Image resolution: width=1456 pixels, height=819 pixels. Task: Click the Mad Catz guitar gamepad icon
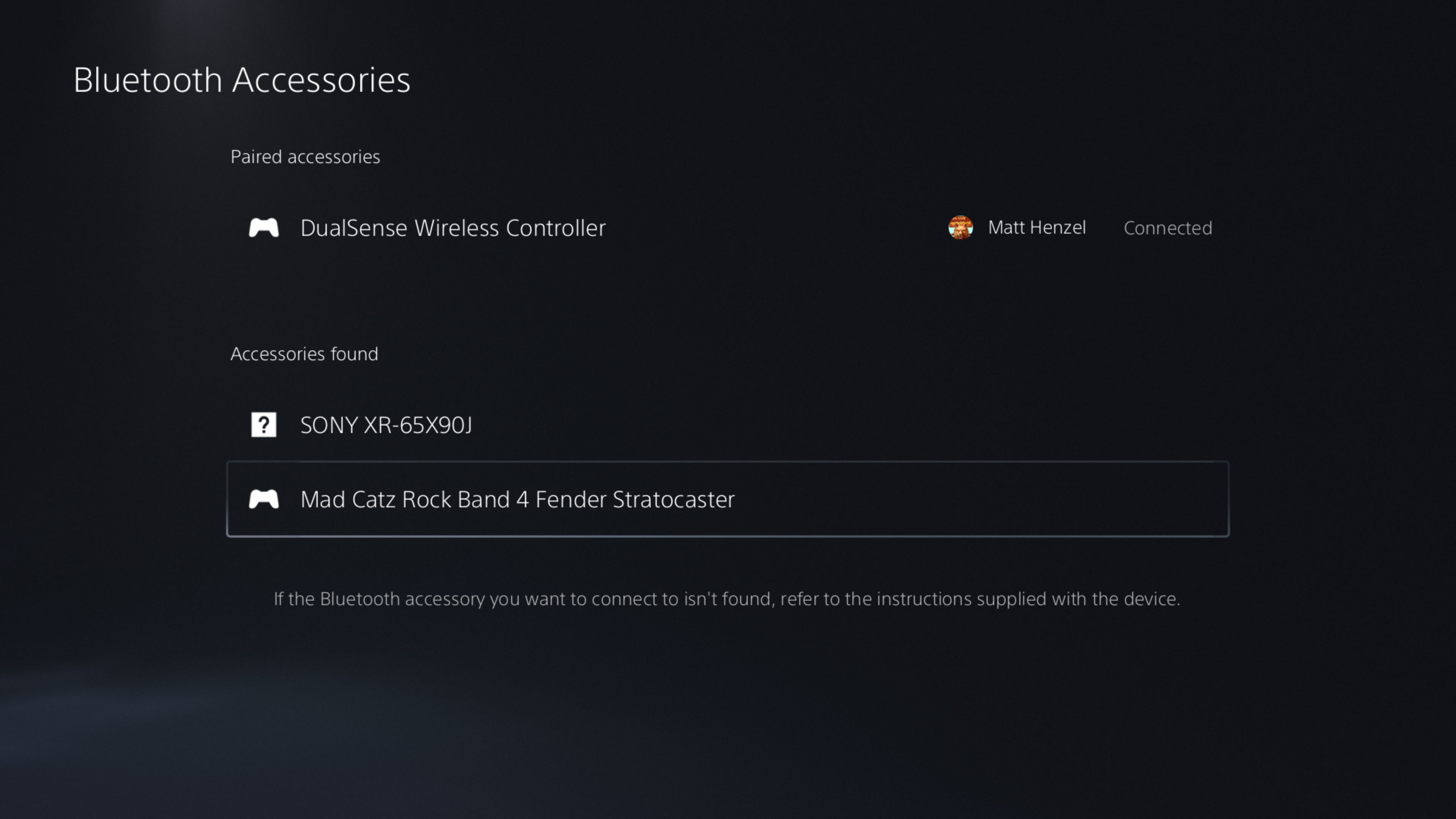pos(264,499)
